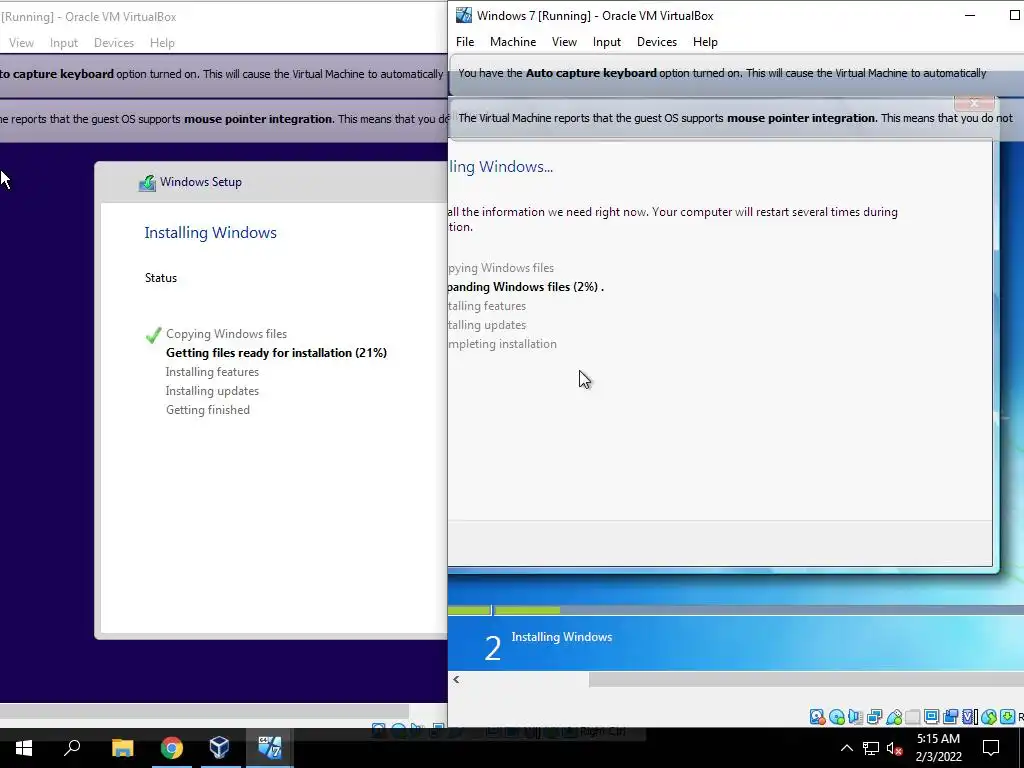
Task: Click 'Getting finished' step in Windows Setup
Action: (208, 410)
